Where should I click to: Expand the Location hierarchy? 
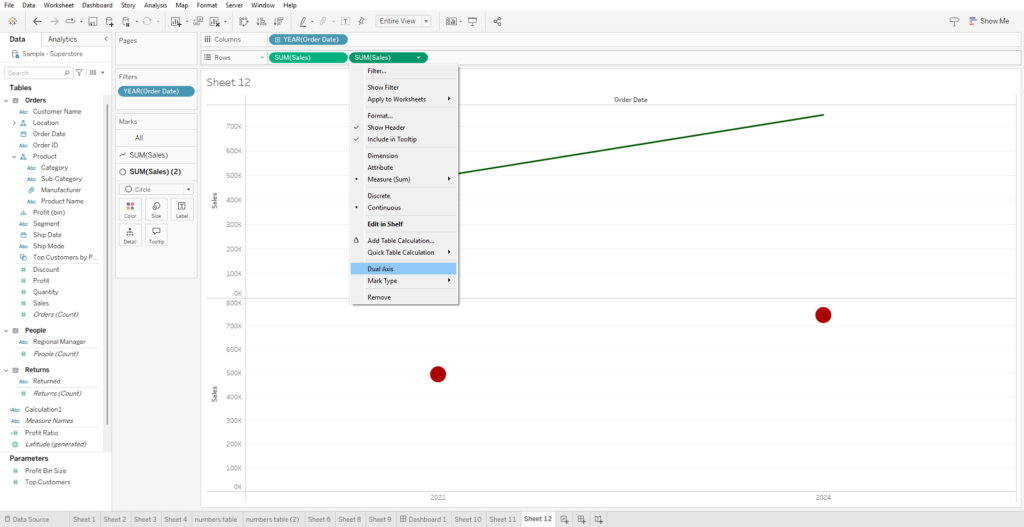coord(14,123)
